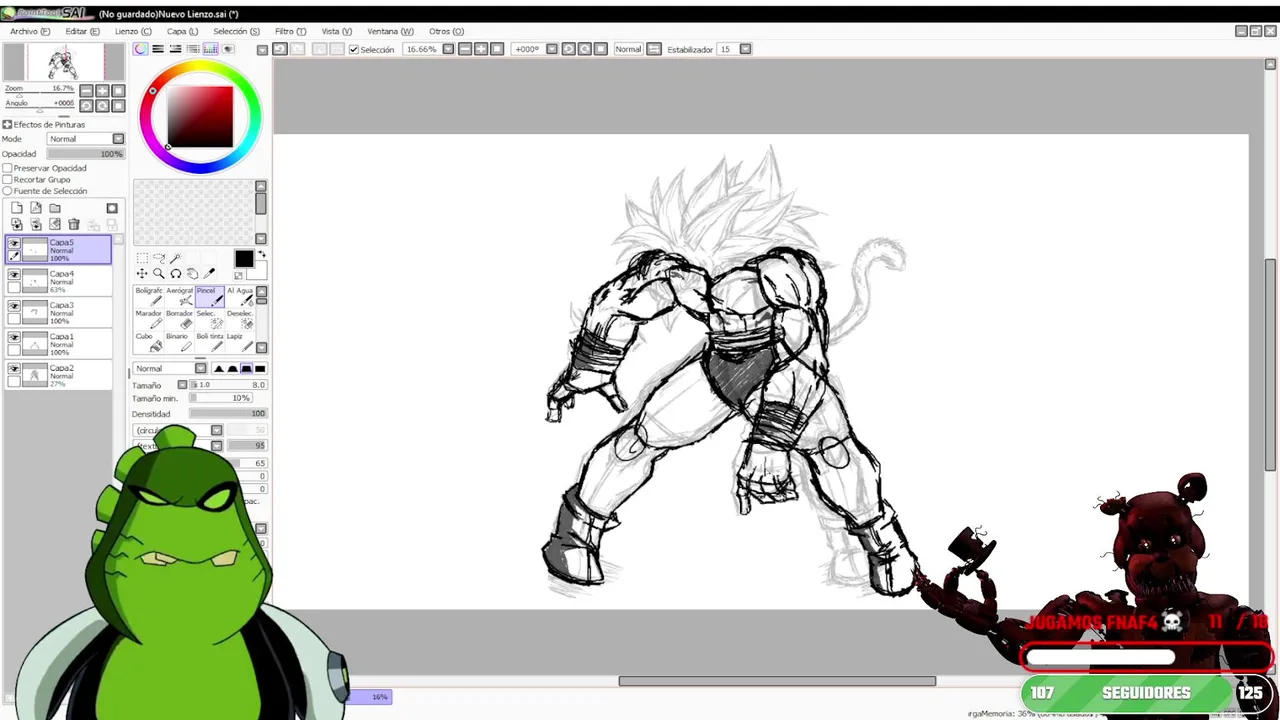
Task: Hide the Capa1 layer
Action: point(14,338)
